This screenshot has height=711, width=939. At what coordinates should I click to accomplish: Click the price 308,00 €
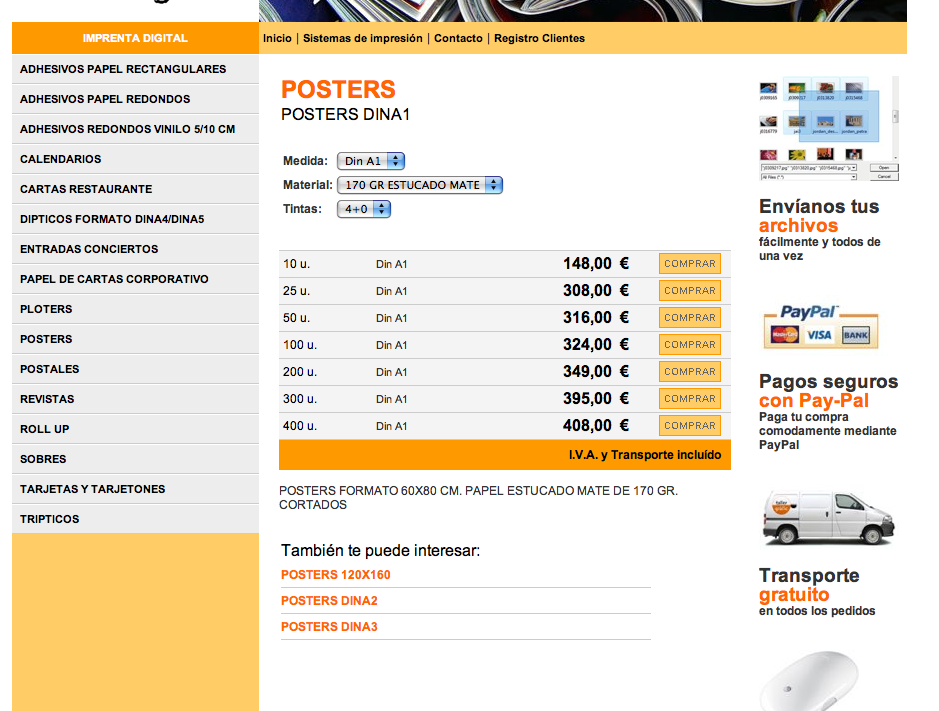596,291
